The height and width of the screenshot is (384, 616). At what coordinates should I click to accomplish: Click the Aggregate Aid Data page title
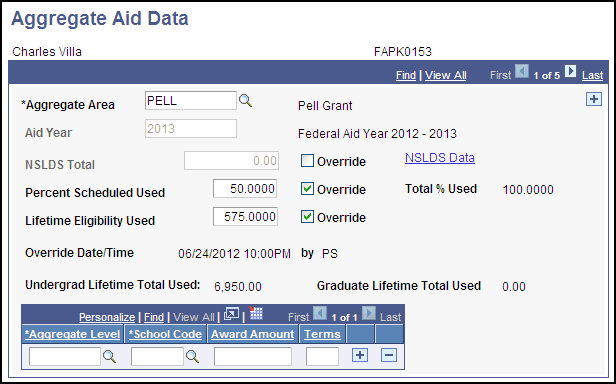[100, 18]
